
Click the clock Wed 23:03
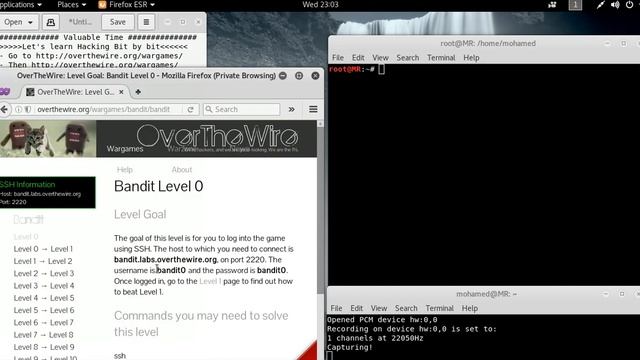click(x=320, y=4)
